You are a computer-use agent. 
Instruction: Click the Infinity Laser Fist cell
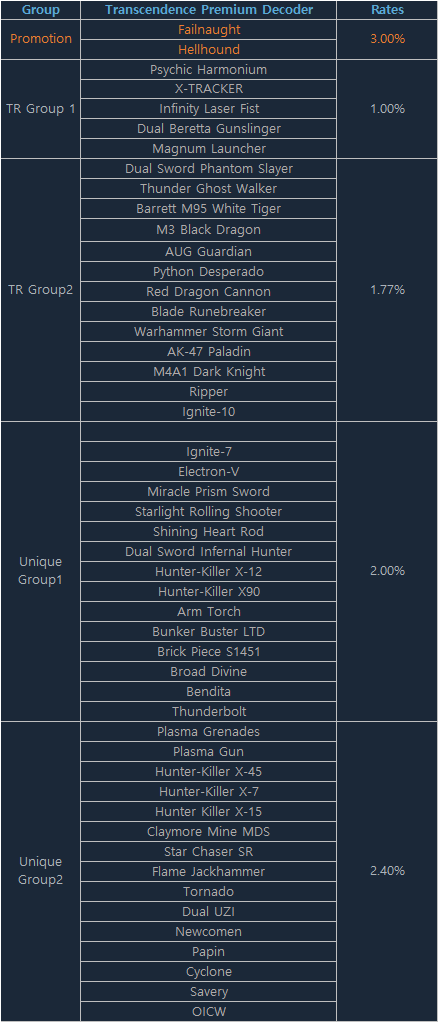209,109
